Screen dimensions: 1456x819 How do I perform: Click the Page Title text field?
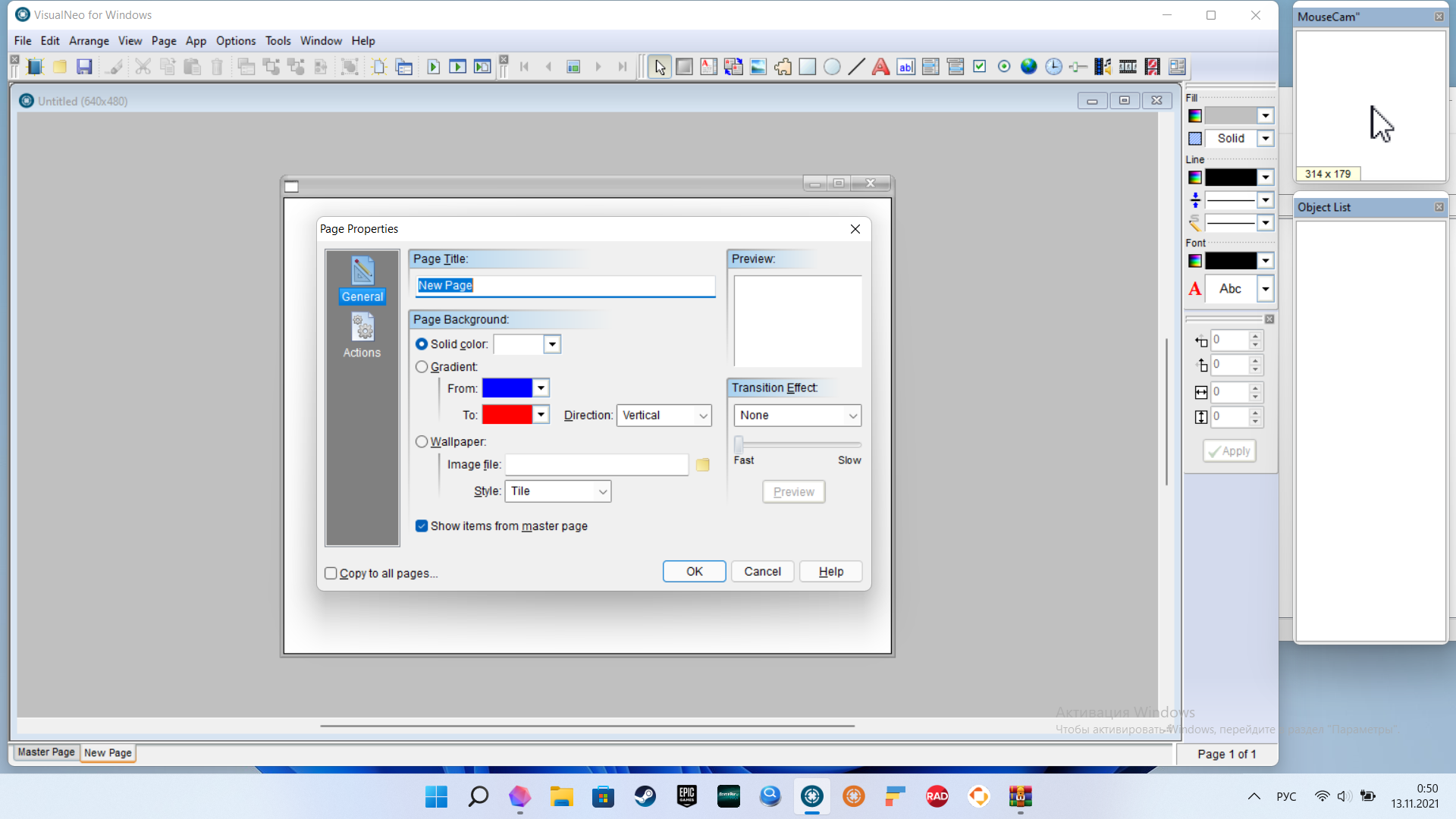[x=565, y=286]
